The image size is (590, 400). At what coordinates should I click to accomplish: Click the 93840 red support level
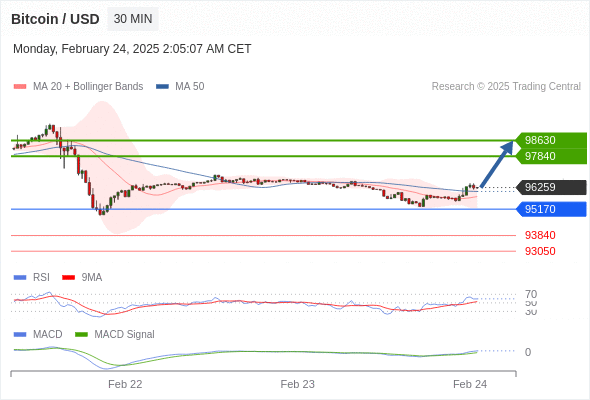[540, 236]
